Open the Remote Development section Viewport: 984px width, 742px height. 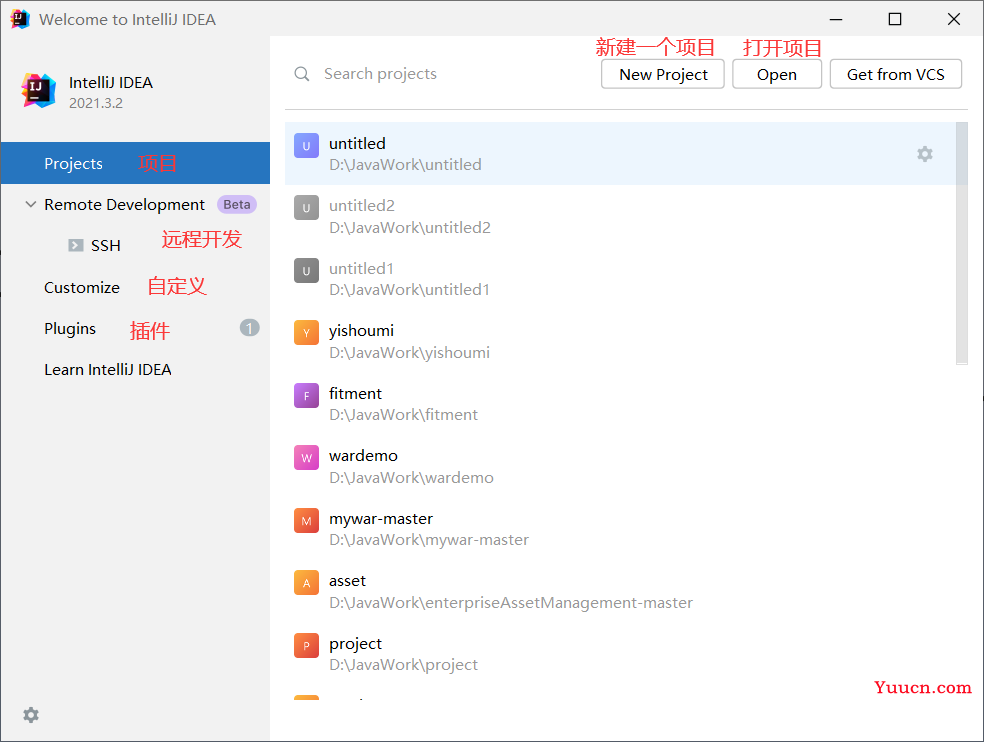coord(124,205)
